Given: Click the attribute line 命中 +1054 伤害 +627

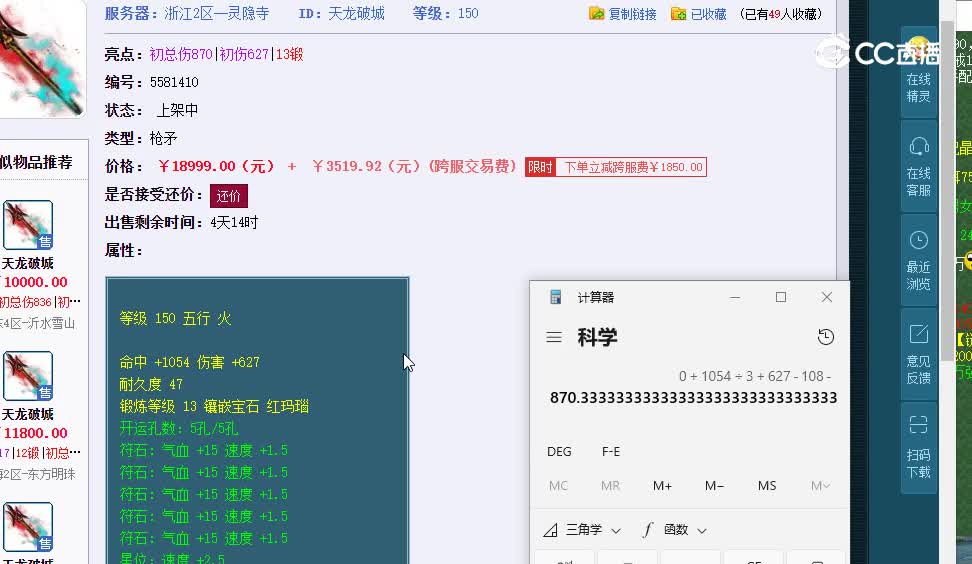Looking at the screenshot, I should [x=190, y=362].
